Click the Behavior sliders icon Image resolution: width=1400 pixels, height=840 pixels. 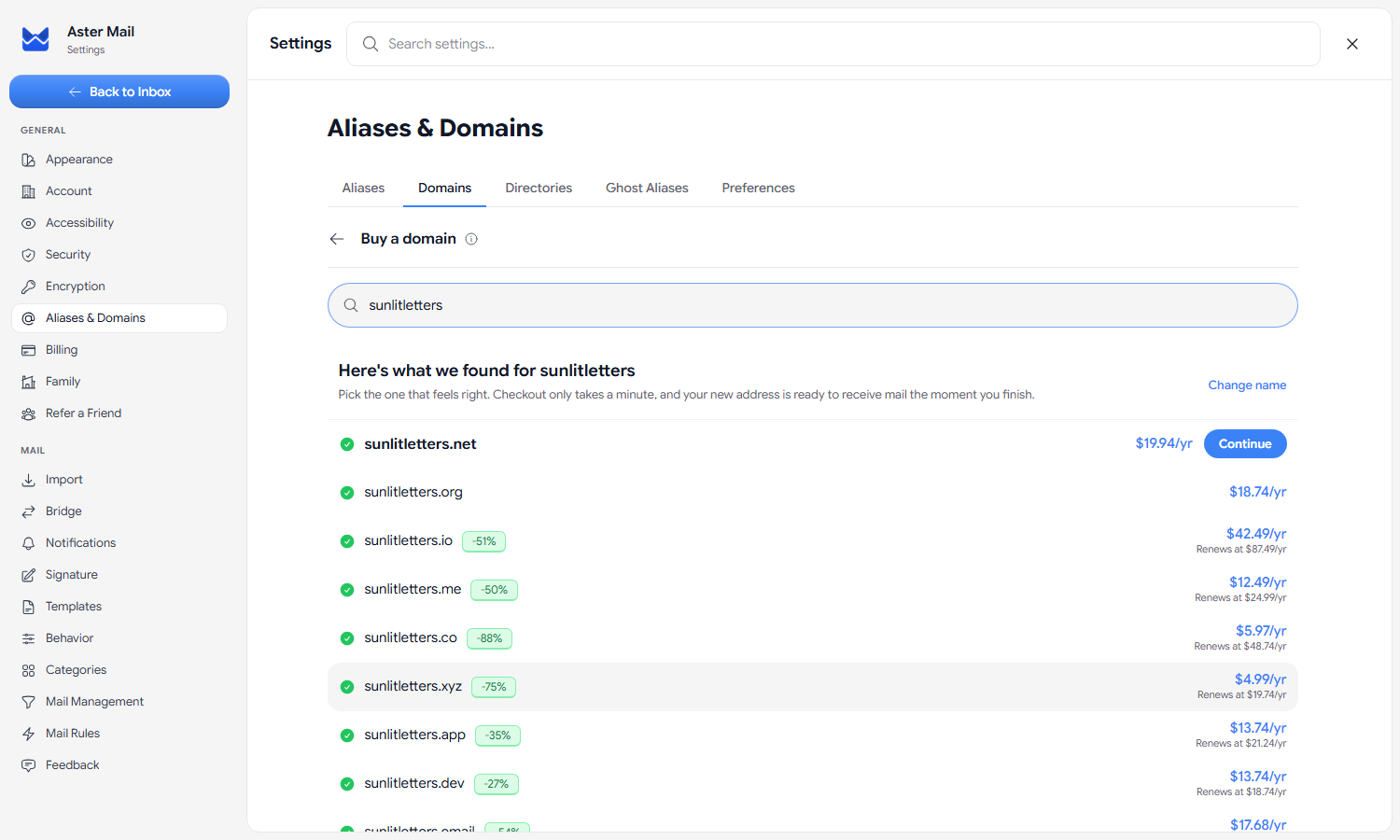click(29, 638)
